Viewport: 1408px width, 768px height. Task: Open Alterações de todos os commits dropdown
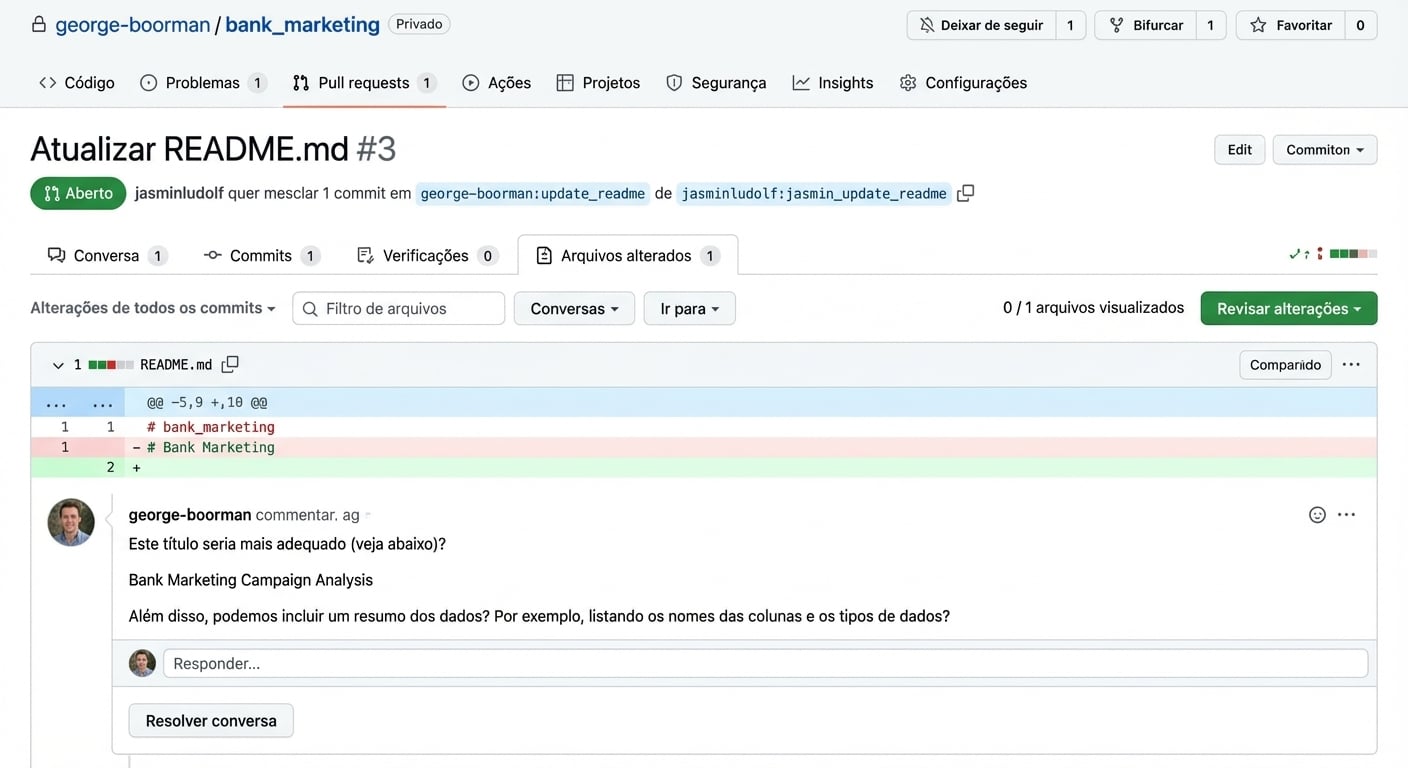(153, 308)
